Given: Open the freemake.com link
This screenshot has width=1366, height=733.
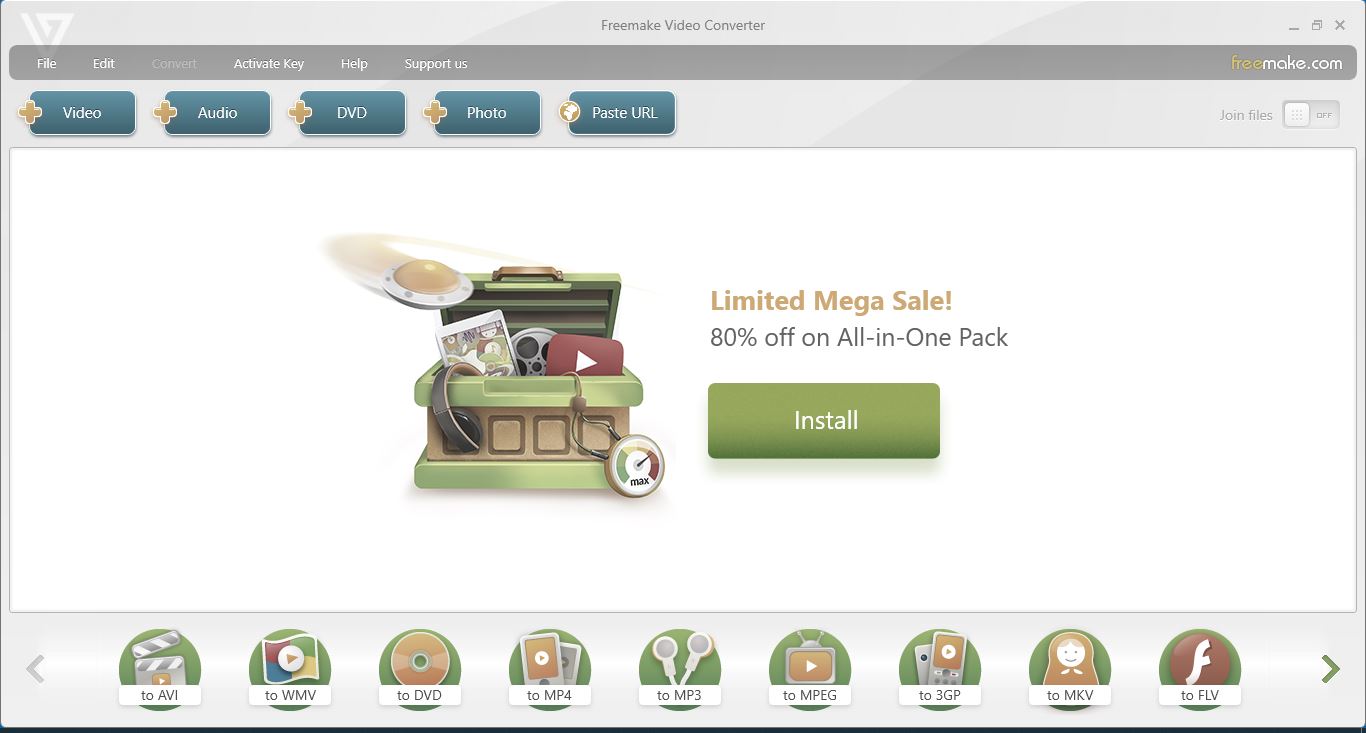Looking at the screenshot, I should coord(1286,63).
